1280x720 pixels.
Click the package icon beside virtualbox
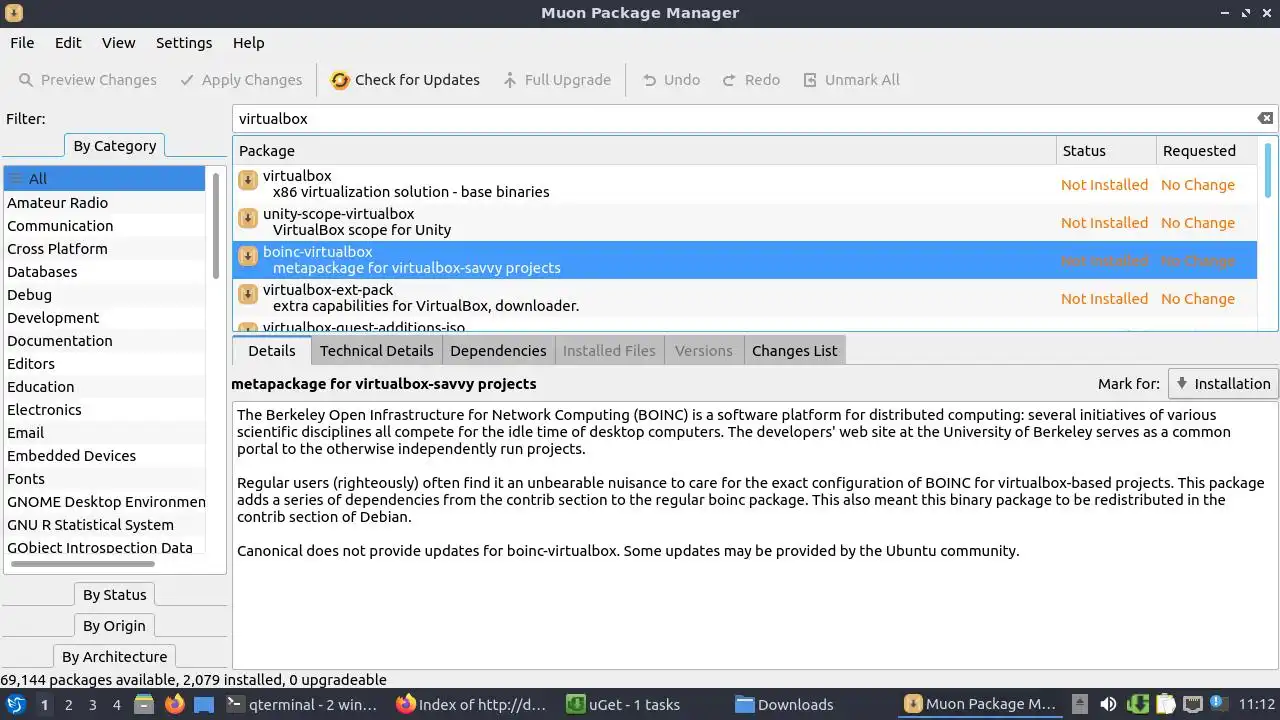(248, 181)
